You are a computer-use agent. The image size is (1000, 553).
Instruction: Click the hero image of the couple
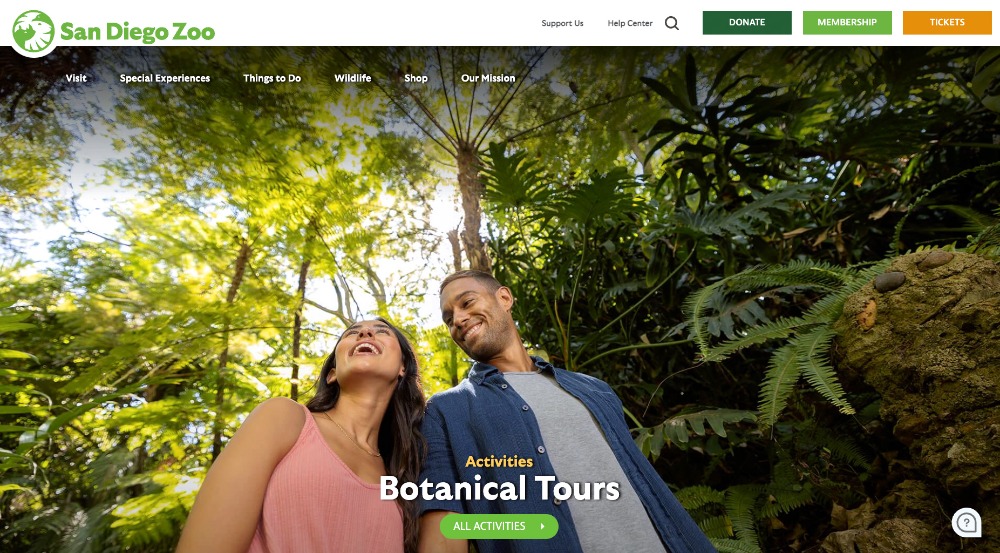(x=500, y=300)
